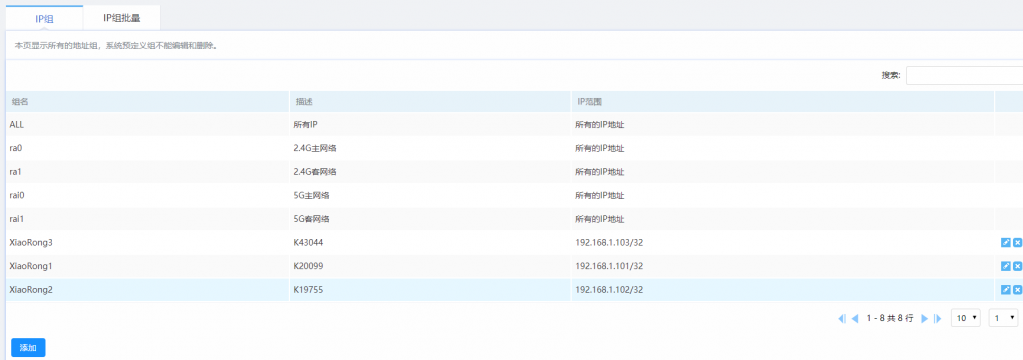Go to first page arrow
This screenshot has height=360, width=1023.
842,318
